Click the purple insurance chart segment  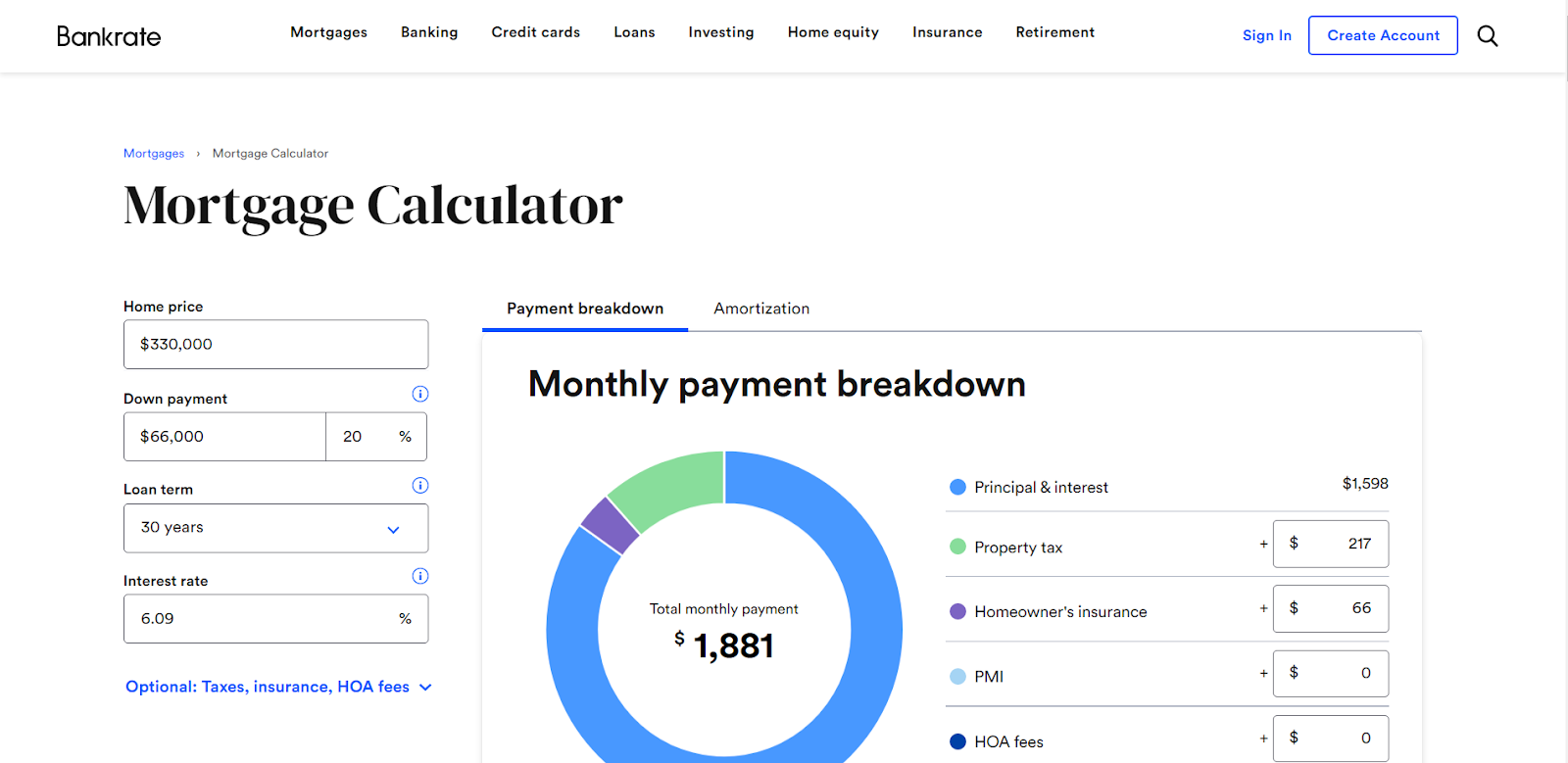610,526
